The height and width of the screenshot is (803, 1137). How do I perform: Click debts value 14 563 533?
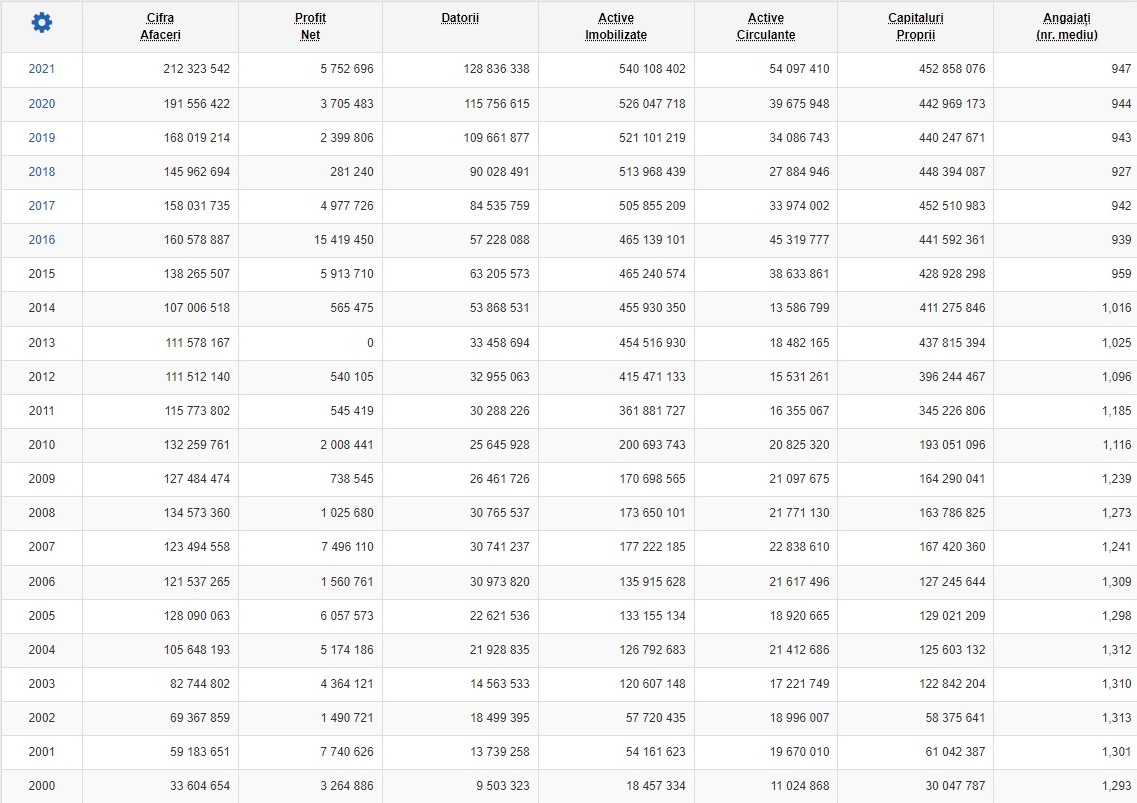[x=500, y=685]
